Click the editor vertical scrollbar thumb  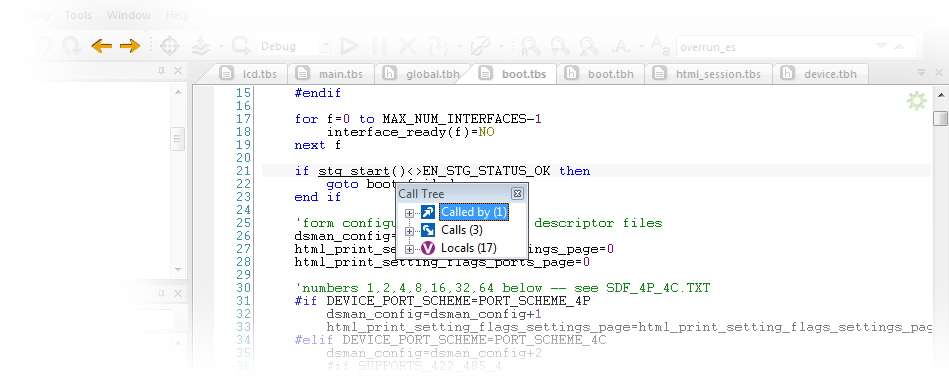coord(940,118)
